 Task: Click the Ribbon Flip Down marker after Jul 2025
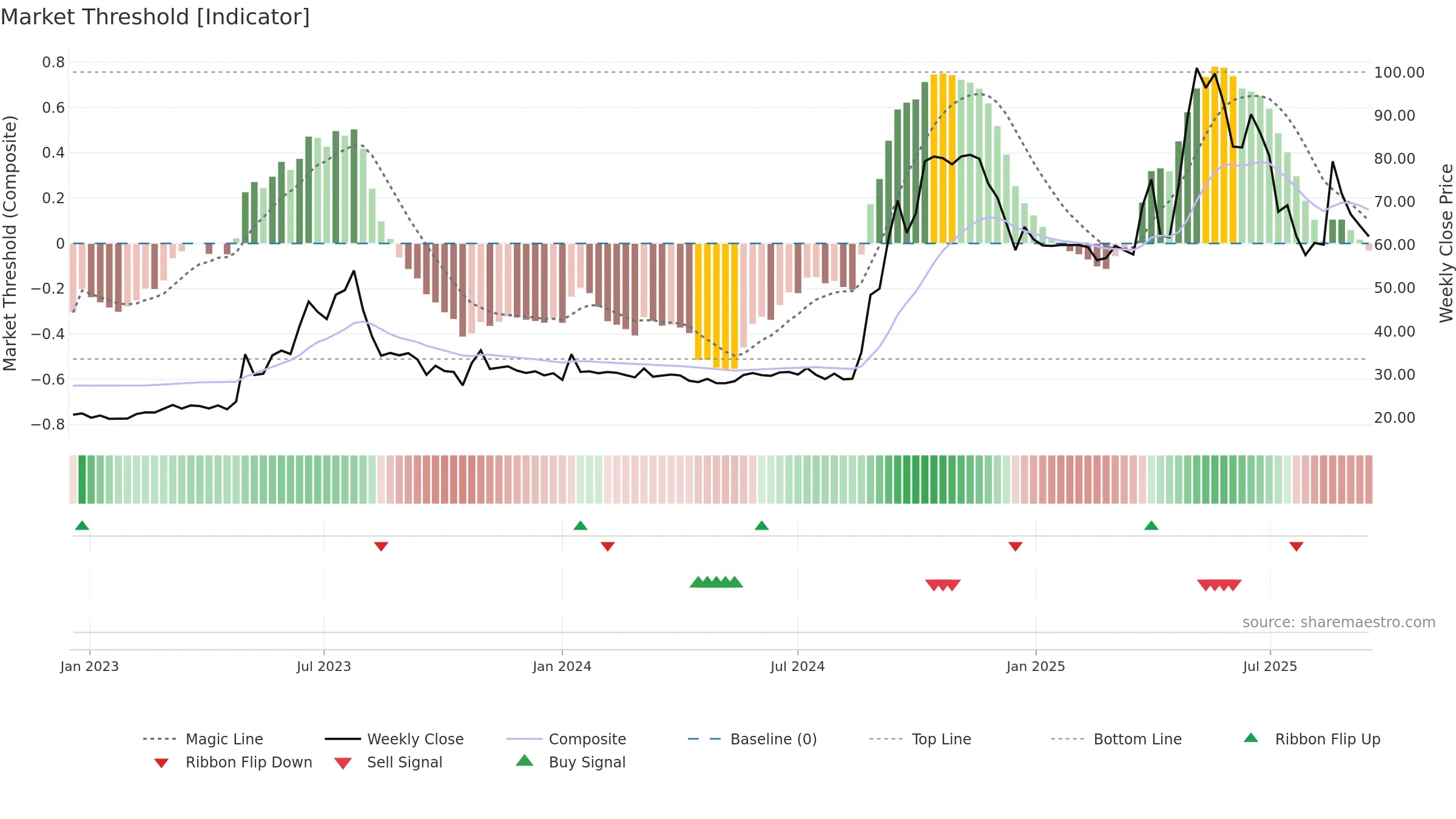tap(1296, 547)
